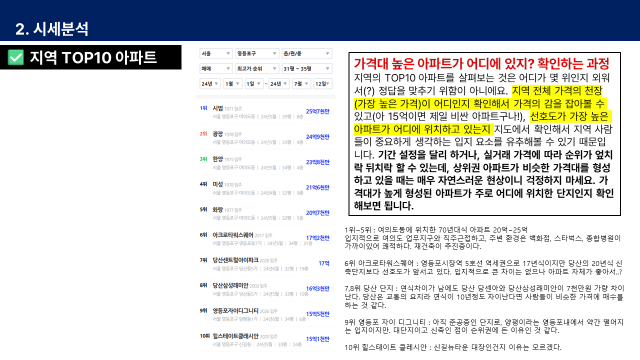Open the 서울 city dropdown
Image resolution: width=640 pixels, height=360 pixels.
(216, 53)
